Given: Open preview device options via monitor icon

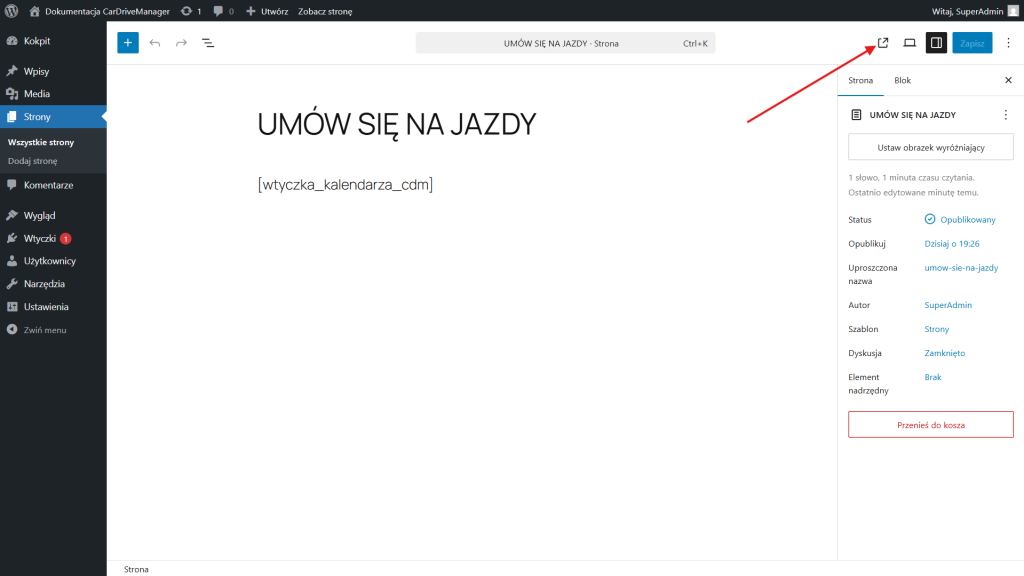Looking at the screenshot, I should click(909, 42).
